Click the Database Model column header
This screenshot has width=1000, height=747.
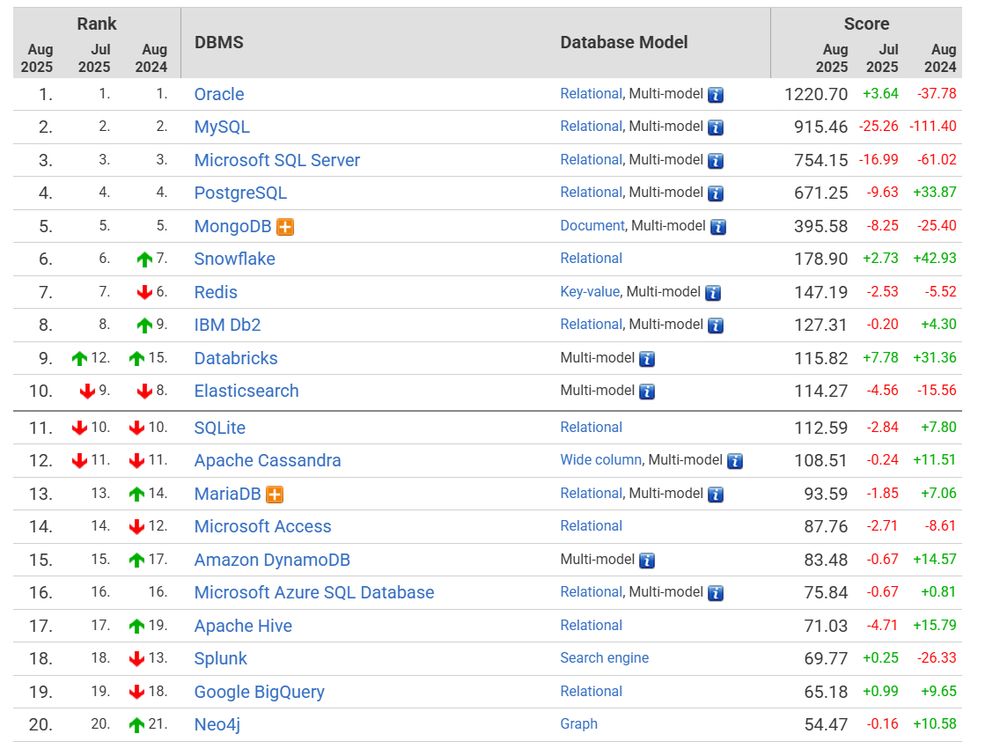(x=624, y=43)
